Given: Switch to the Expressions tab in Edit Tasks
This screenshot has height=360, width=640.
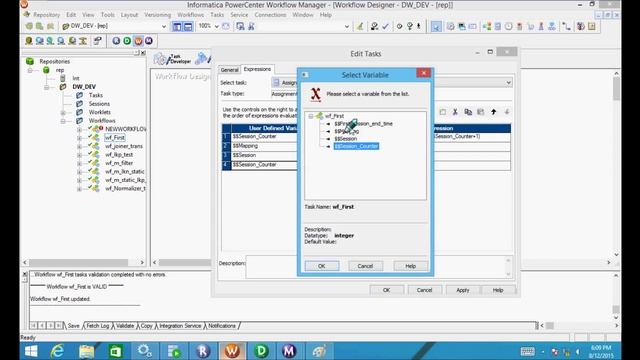Looking at the screenshot, I should click(x=257, y=69).
